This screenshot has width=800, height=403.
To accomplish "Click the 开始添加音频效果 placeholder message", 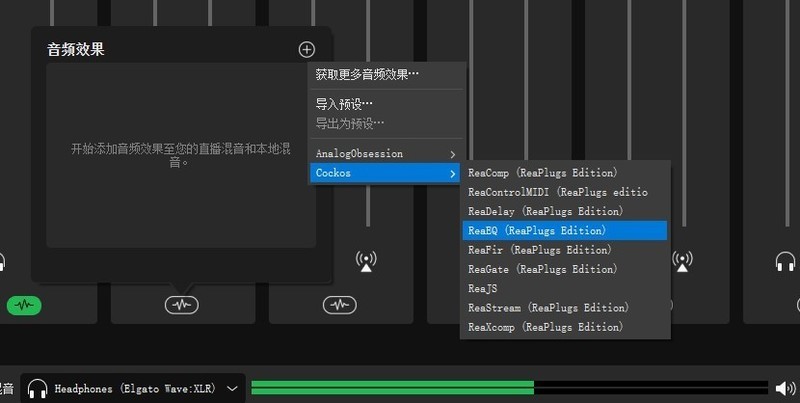I will point(181,156).
